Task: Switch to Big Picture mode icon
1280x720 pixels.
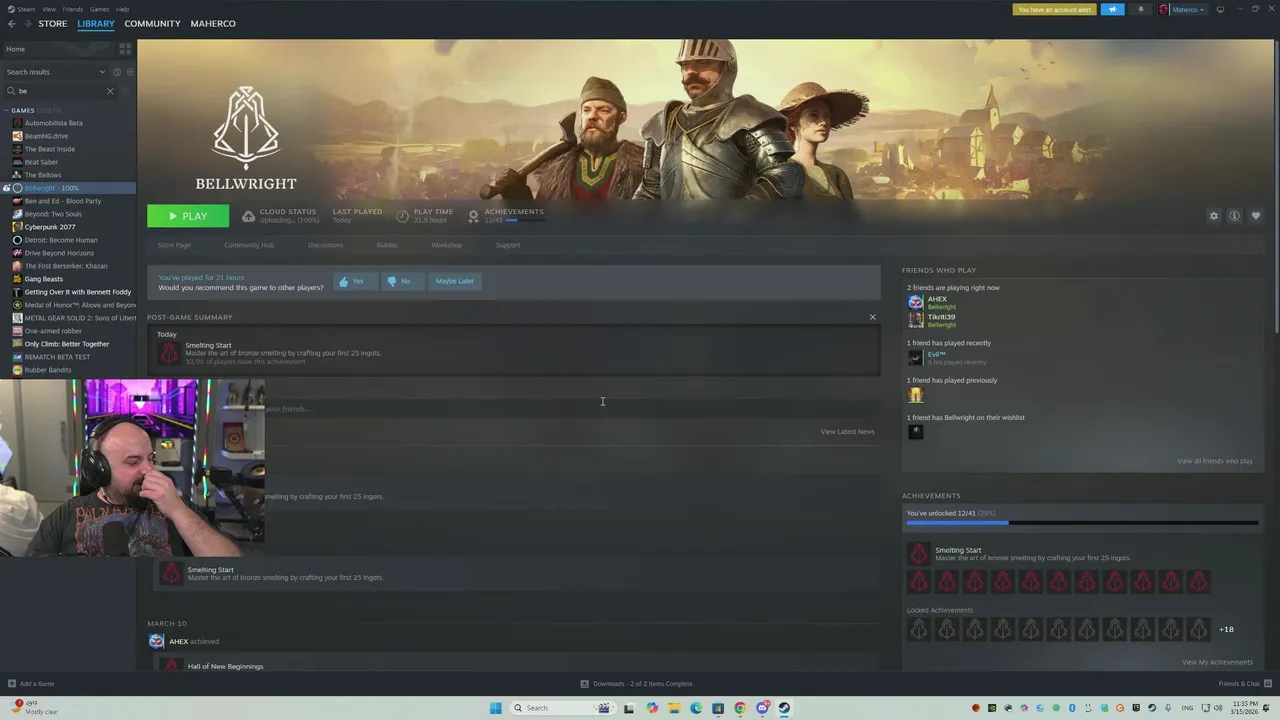Action: click(1220, 9)
